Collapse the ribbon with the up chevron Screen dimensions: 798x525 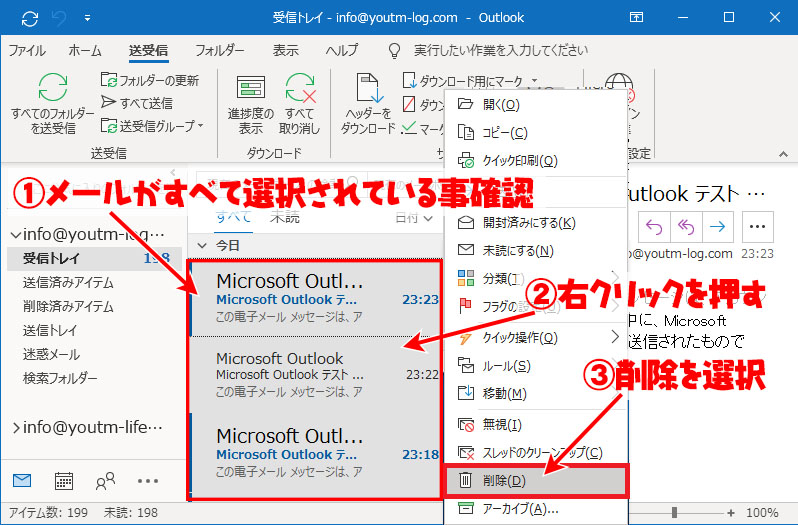[784, 154]
